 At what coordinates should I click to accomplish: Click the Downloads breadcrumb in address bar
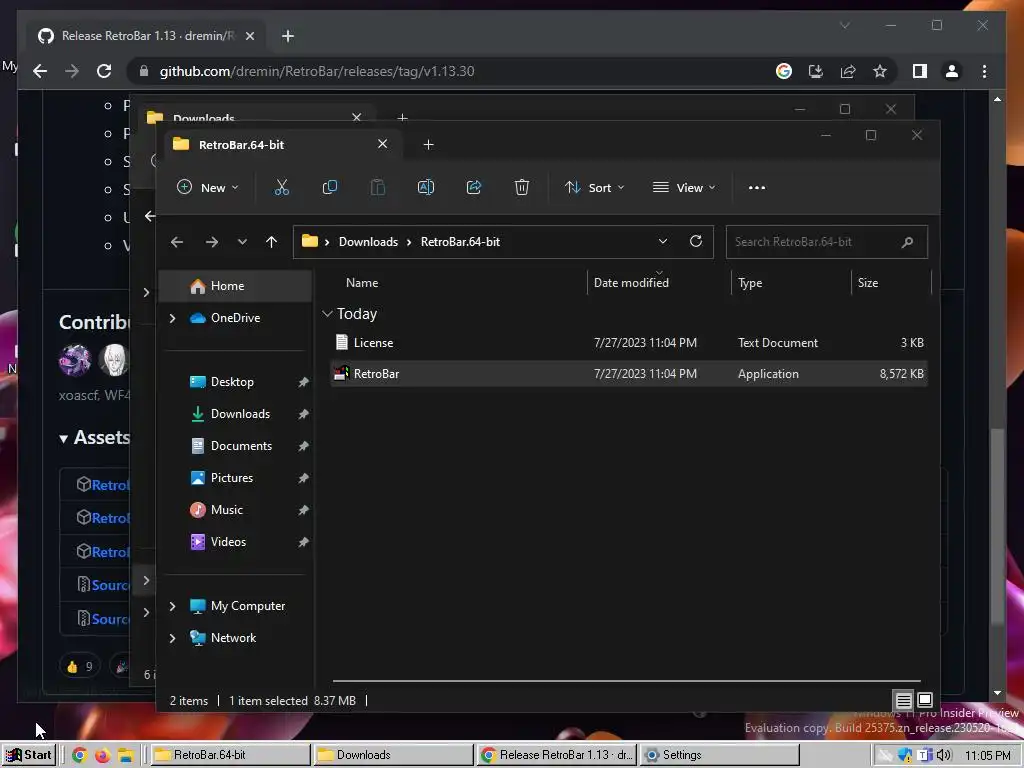click(368, 242)
